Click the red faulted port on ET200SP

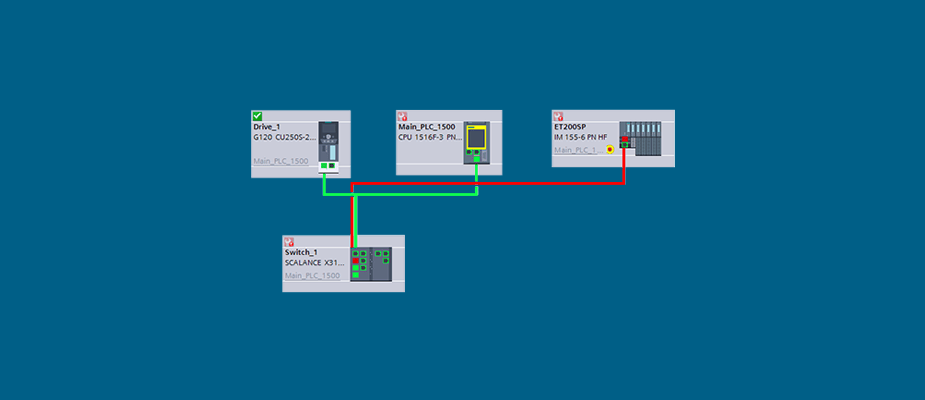pos(625,139)
